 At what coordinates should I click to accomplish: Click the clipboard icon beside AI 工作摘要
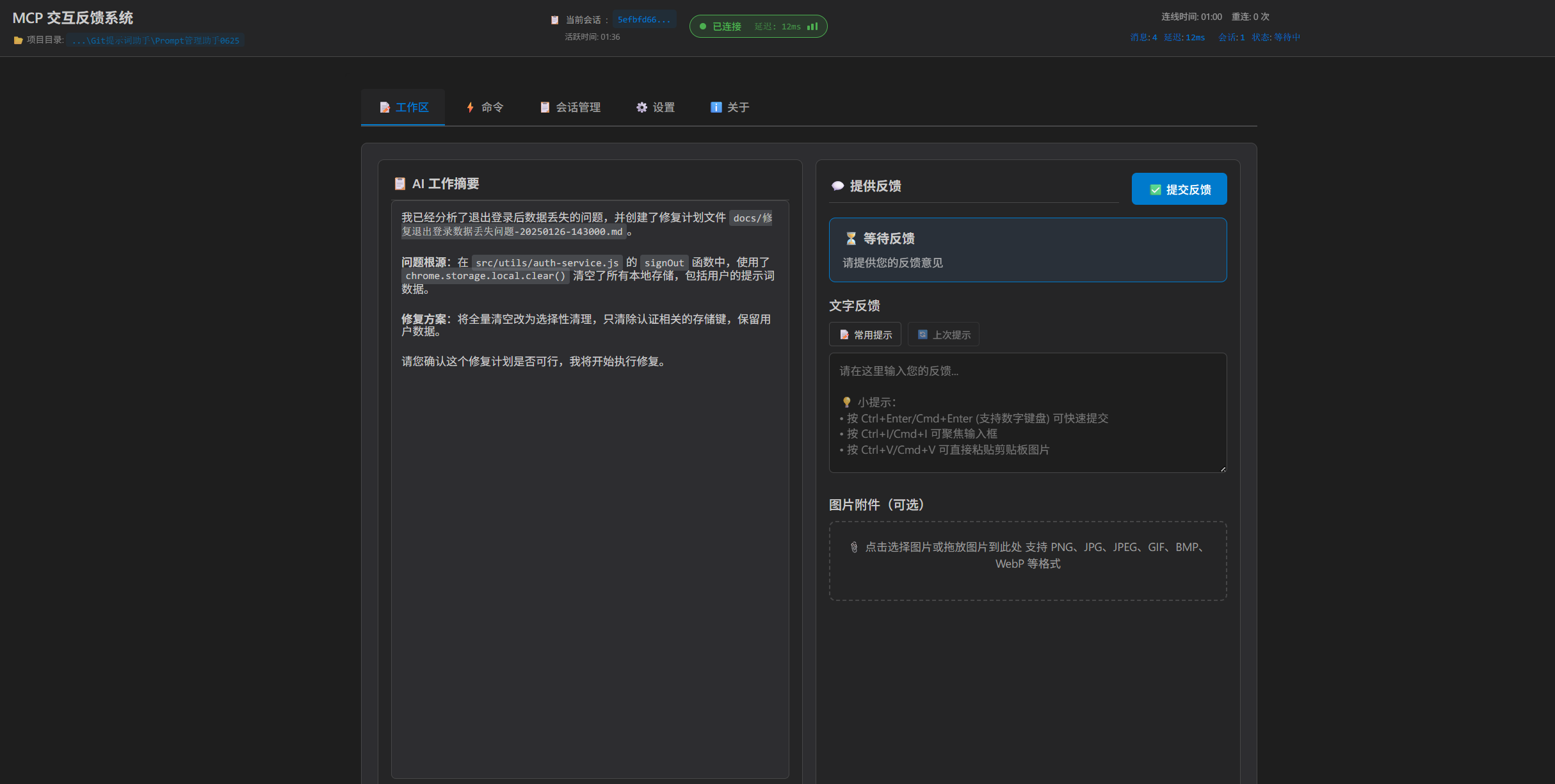coord(400,184)
